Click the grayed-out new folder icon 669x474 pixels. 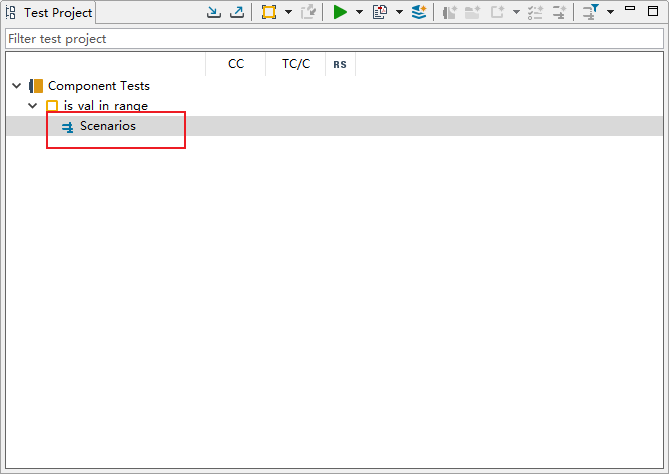coord(473,12)
